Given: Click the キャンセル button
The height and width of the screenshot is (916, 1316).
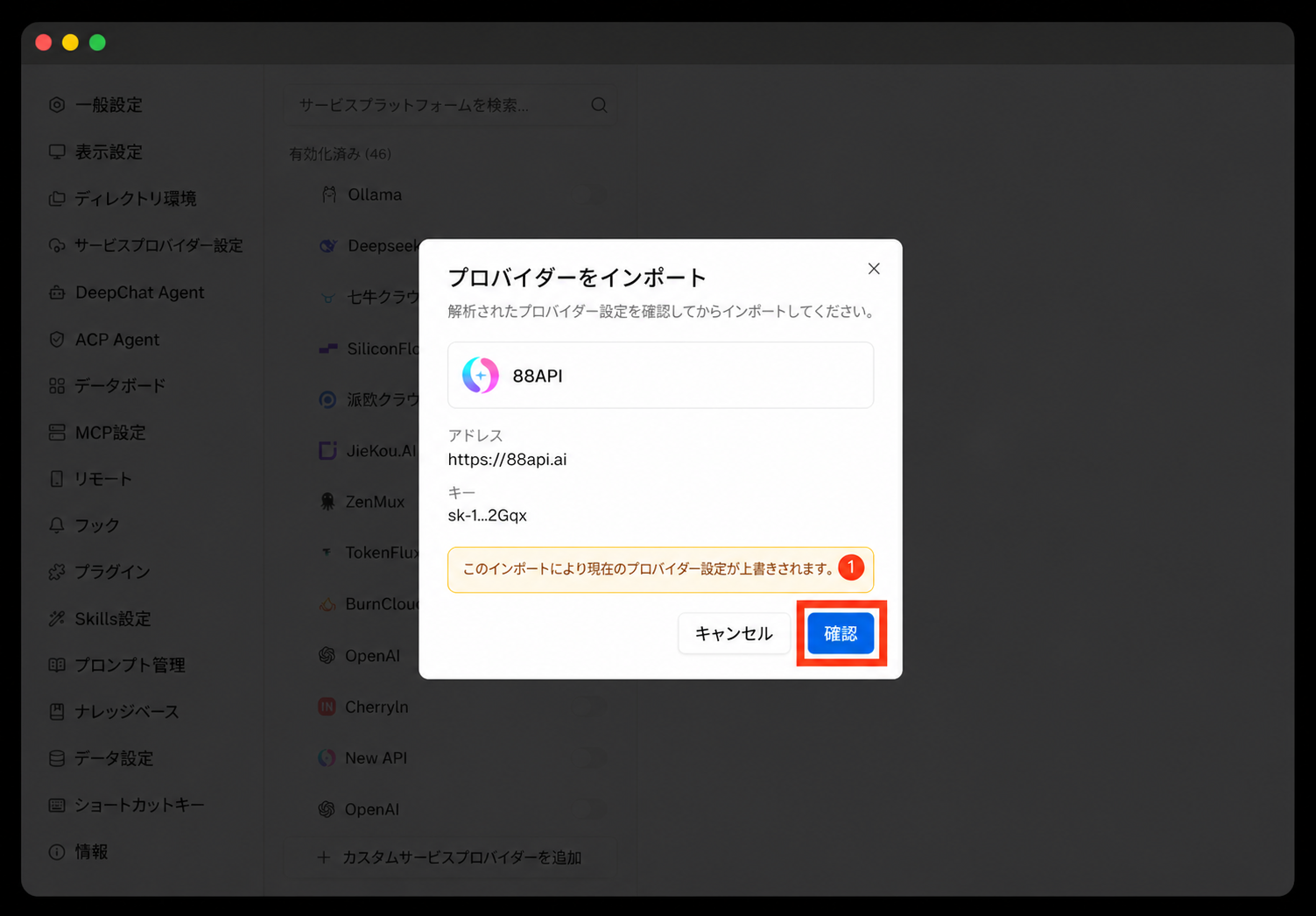Looking at the screenshot, I should click(734, 633).
